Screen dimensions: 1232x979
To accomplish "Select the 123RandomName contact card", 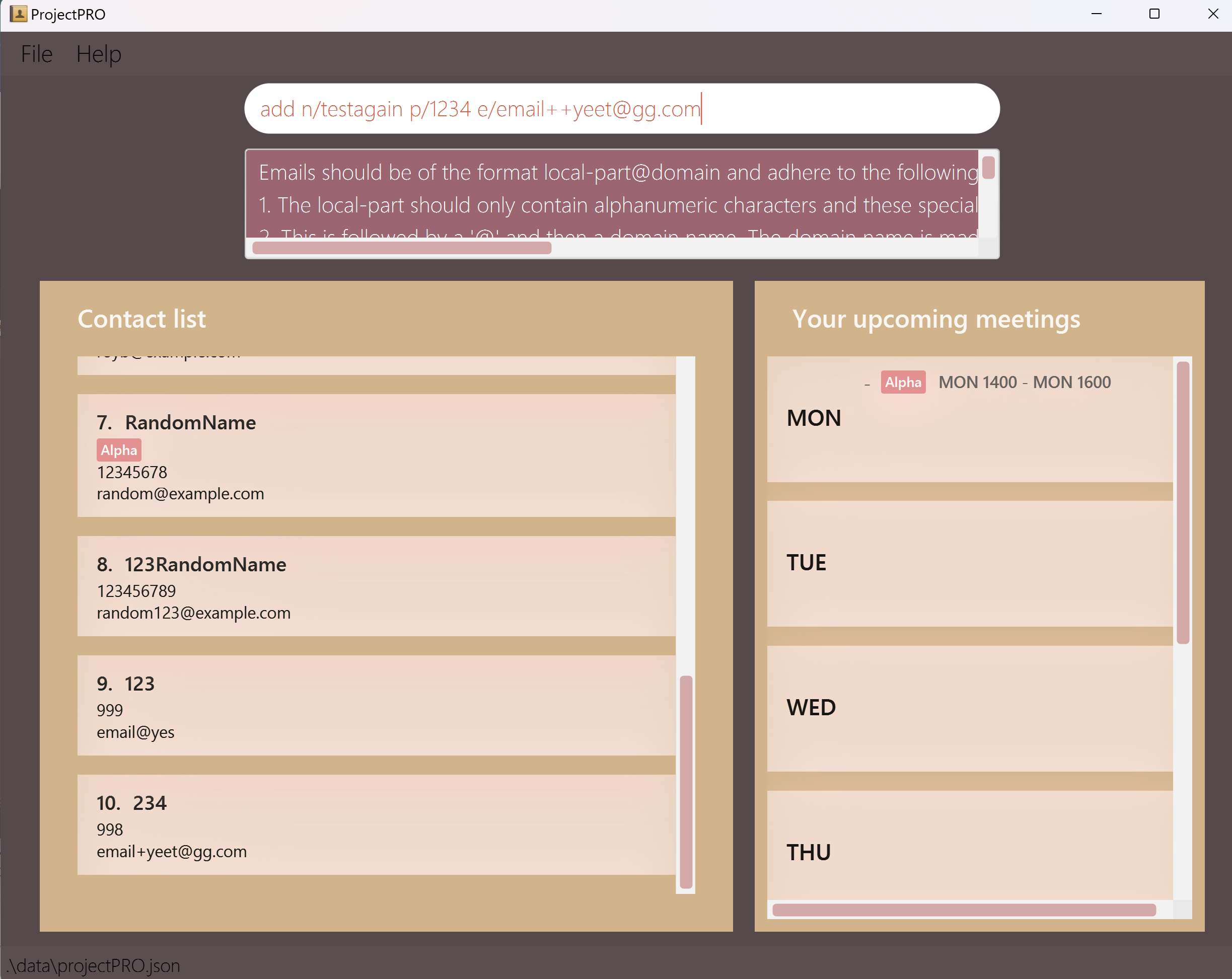I will 376,586.
